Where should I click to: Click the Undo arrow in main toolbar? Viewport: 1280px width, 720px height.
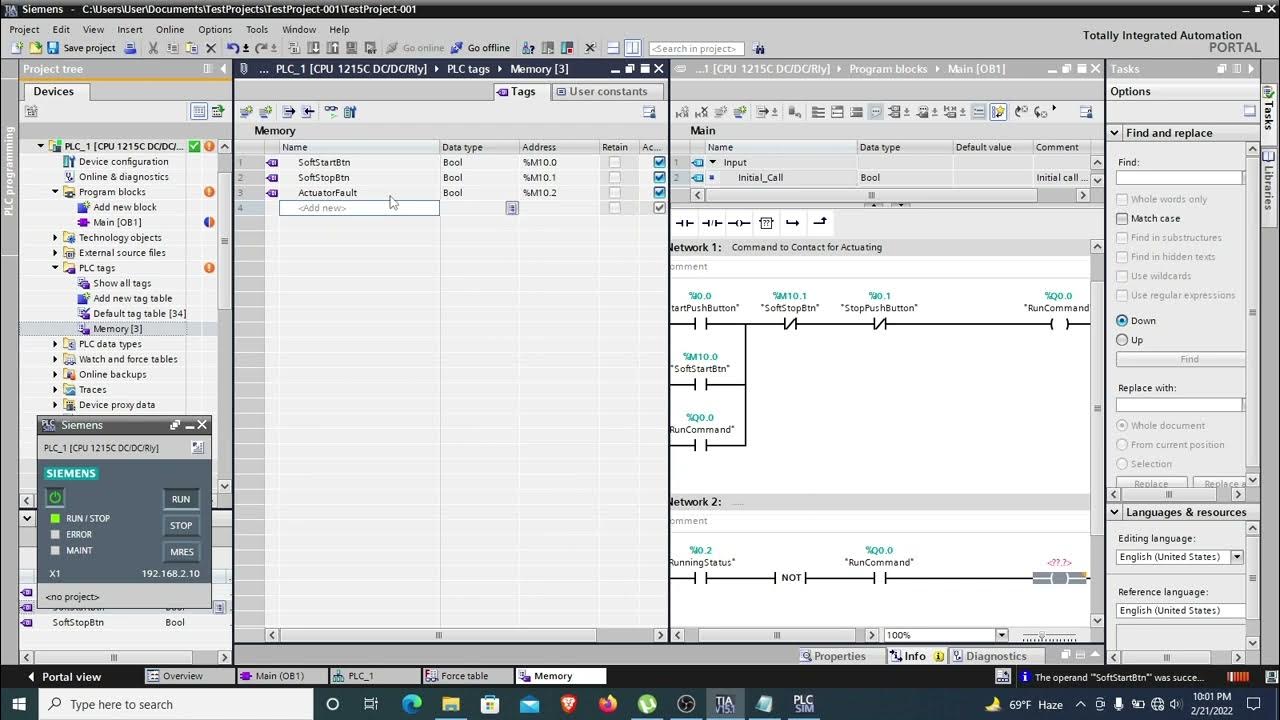(x=233, y=47)
